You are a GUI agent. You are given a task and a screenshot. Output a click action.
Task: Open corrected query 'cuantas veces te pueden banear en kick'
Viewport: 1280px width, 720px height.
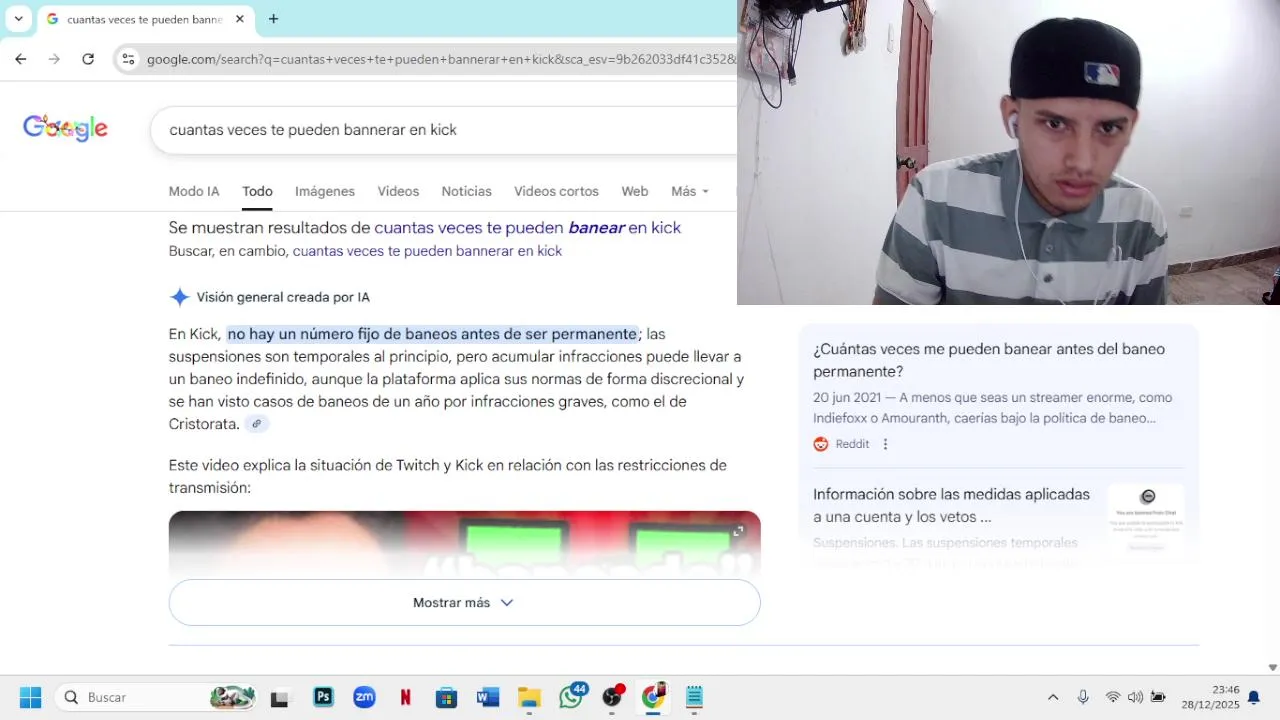pyautogui.click(x=527, y=228)
